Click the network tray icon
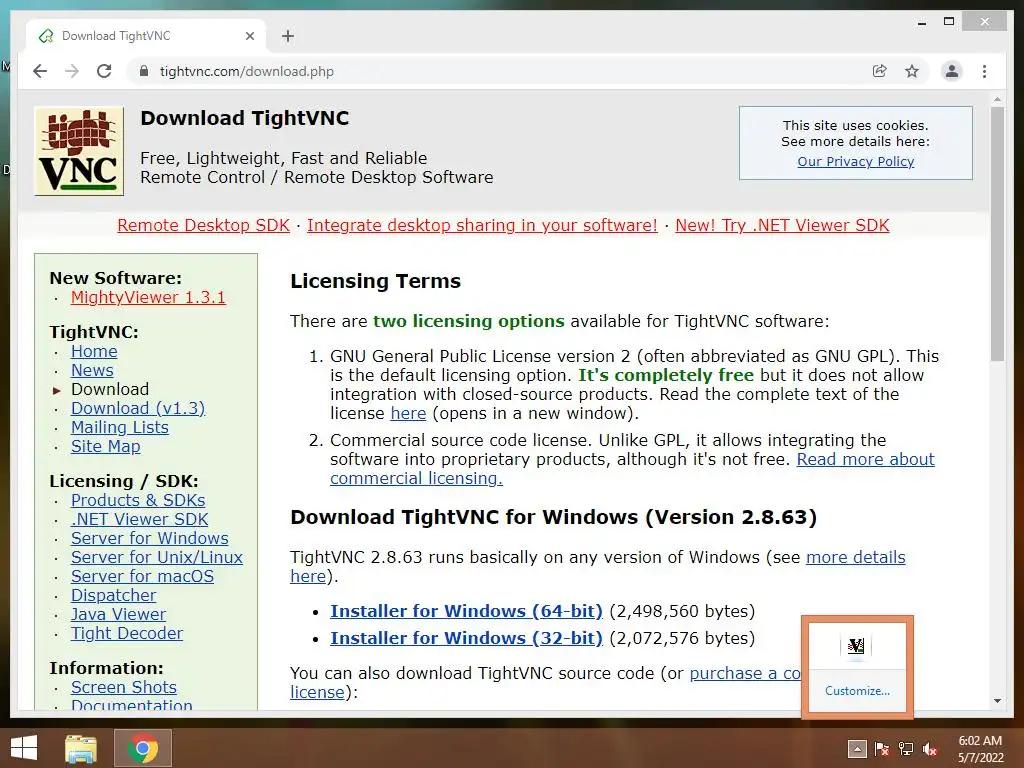Image resolution: width=1024 pixels, height=768 pixels. tap(906, 749)
